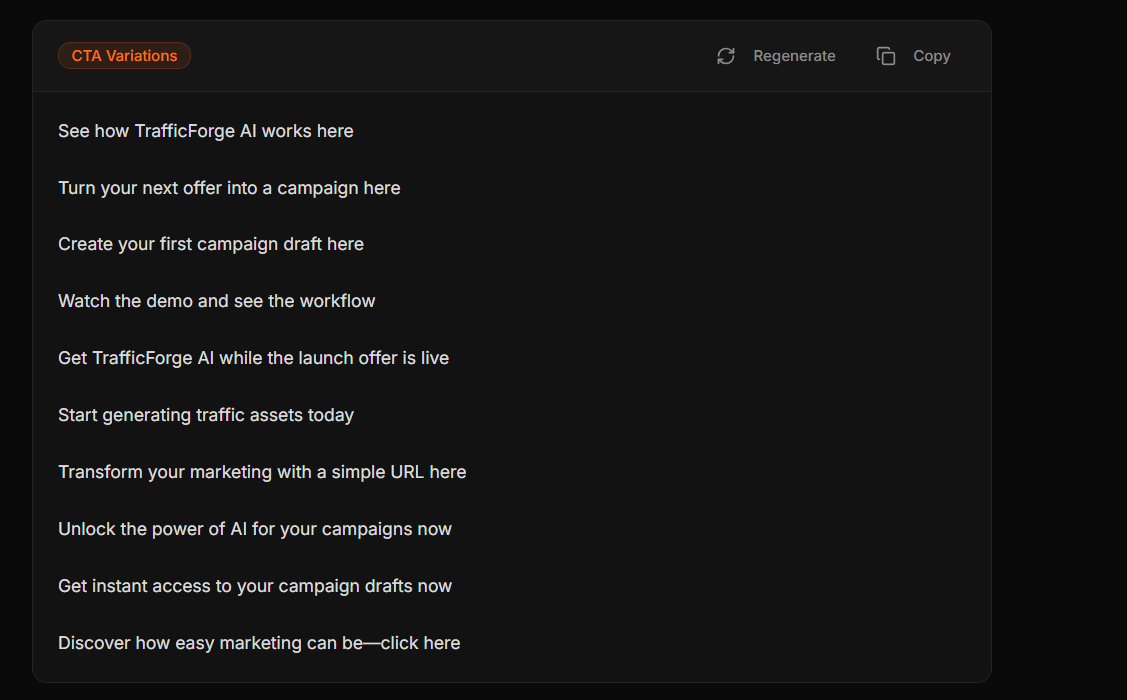Click the Regenerate circular arrows icon
The height and width of the screenshot is (700, 1127).
click(725, 56)
